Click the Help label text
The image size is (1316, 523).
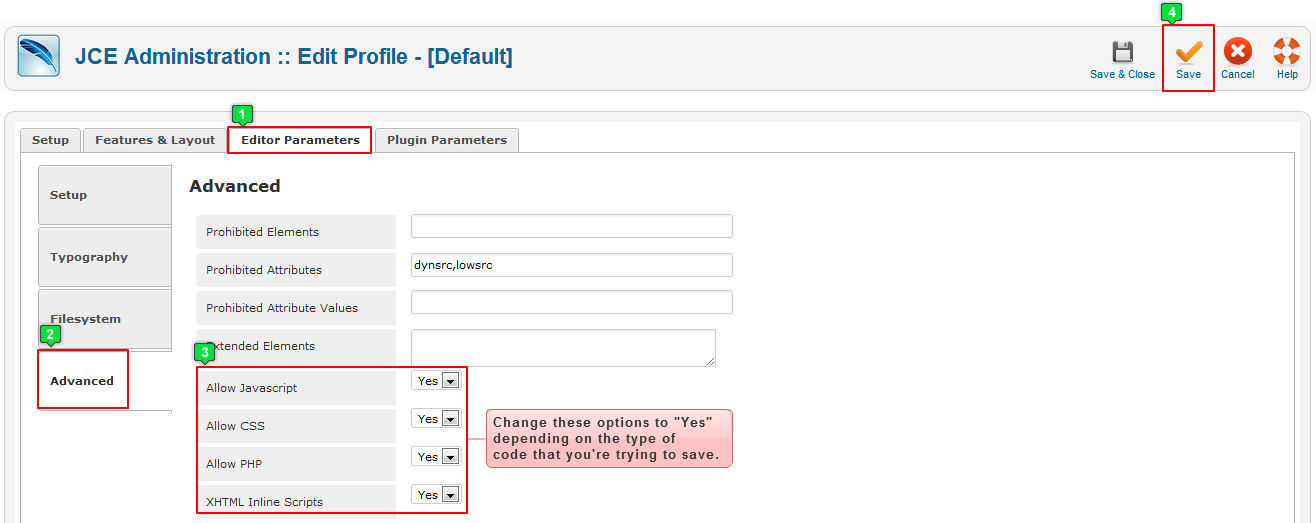point(1287,74)
